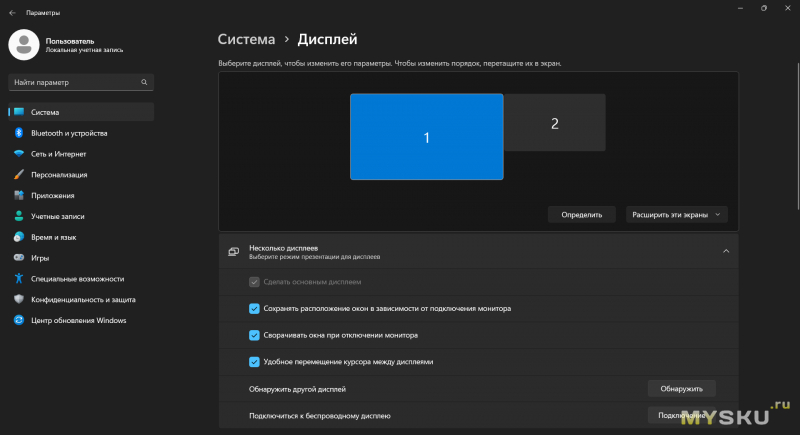Open Сеть и Интернет settings
The height and width of the screenshot is (435, 800).
(58, 154)
